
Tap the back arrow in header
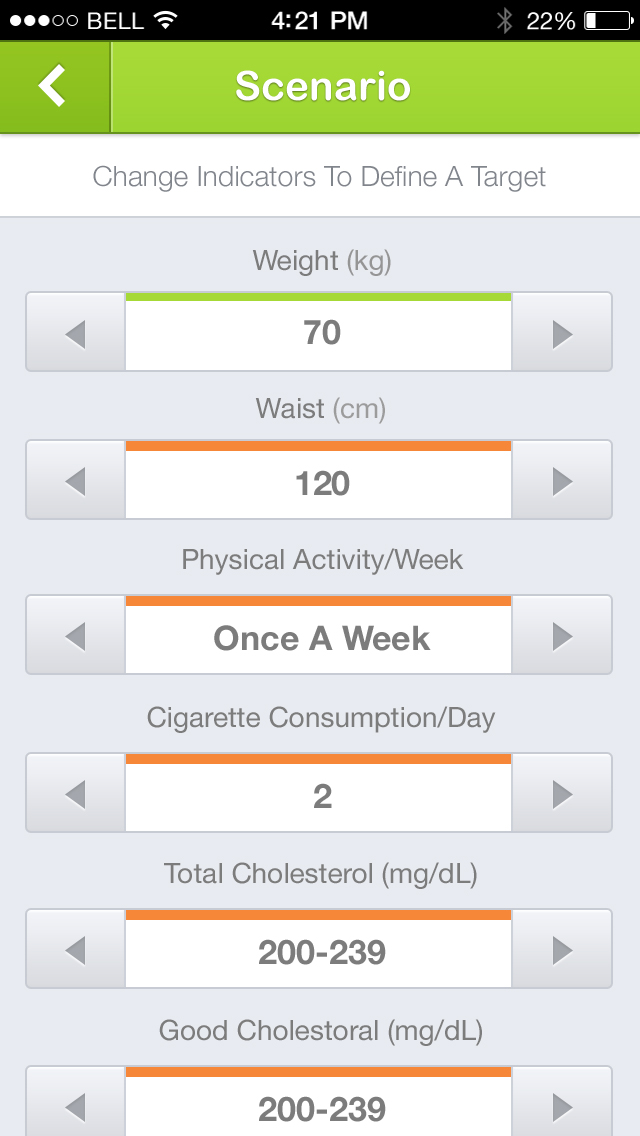[54, 86]
